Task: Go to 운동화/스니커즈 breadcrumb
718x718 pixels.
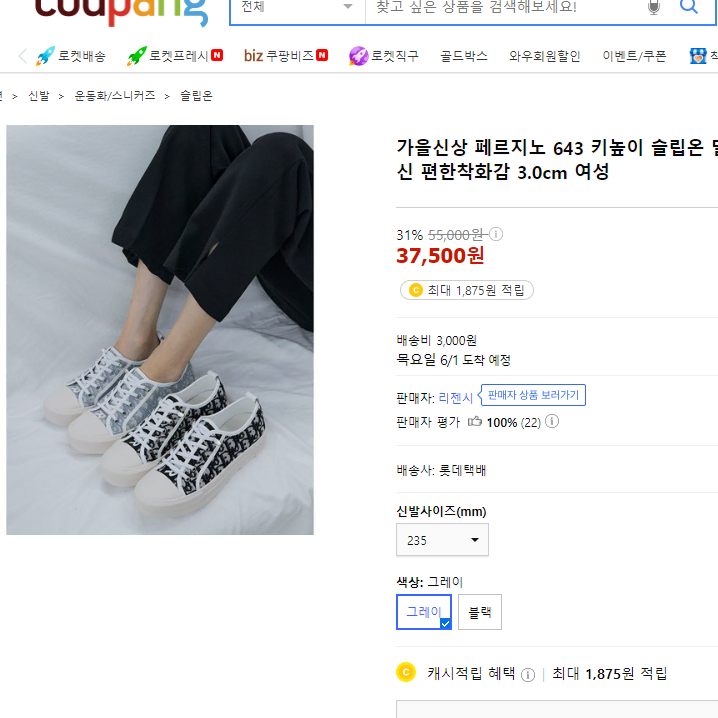Action: pyautogui.click(x=115, y=96)
